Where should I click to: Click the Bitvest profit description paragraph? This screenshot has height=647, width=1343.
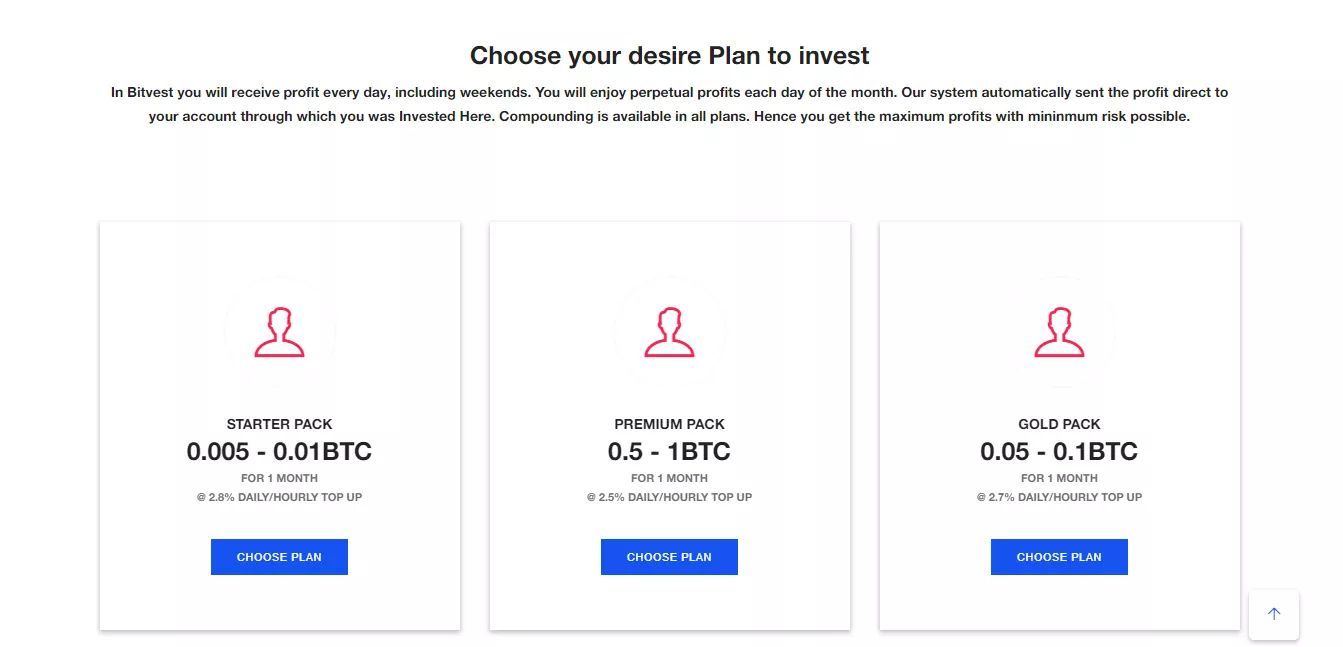(669, 104)
